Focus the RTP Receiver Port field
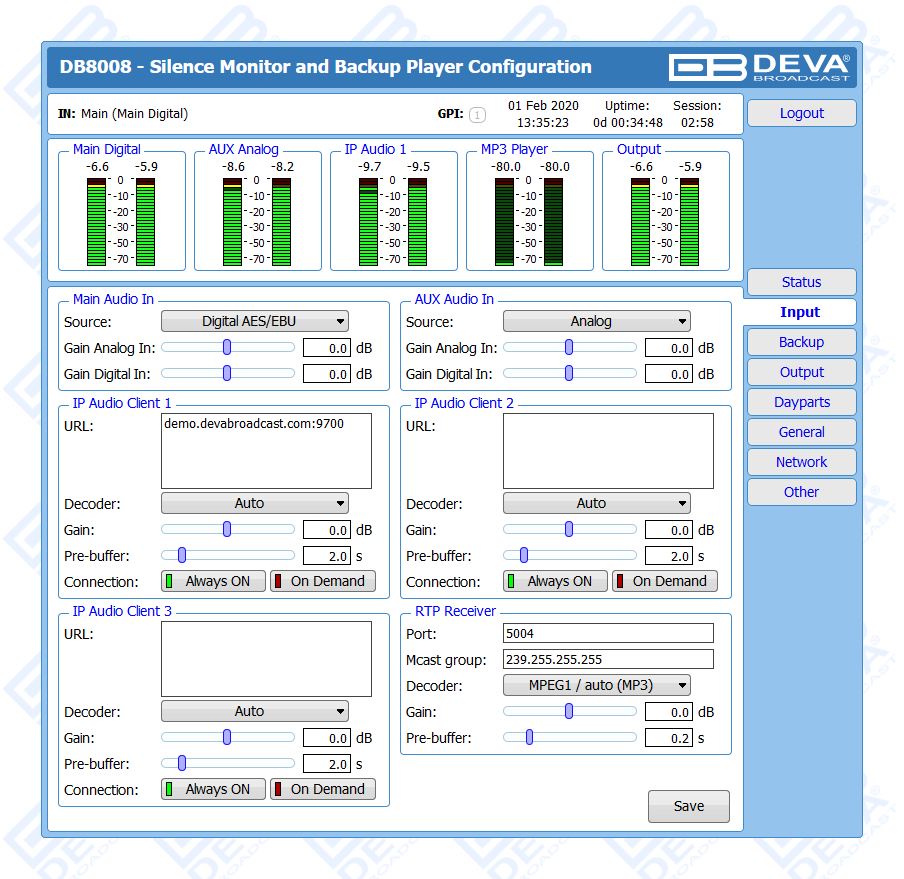This screenshot has height=879, width=904. pos(608,633)
